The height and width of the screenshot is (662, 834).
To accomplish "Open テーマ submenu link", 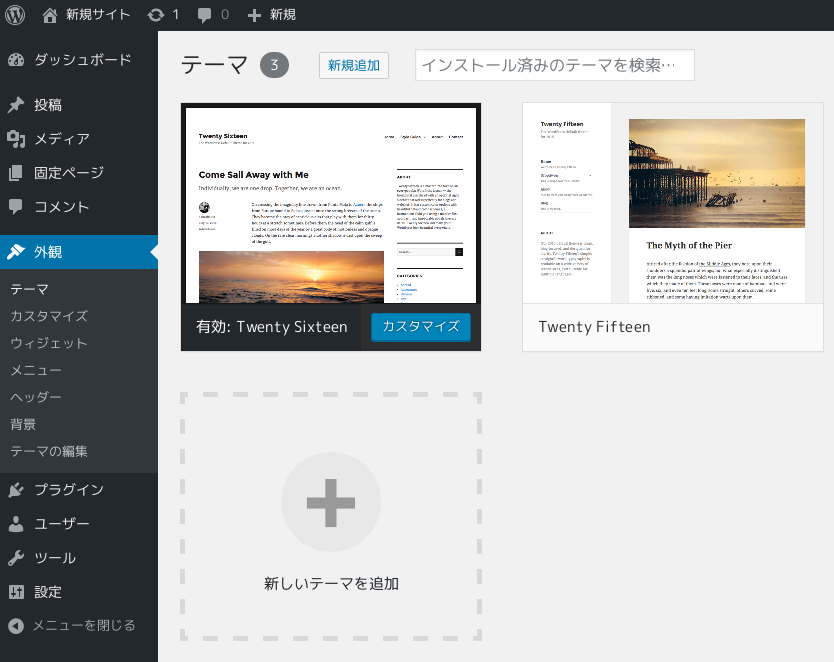I will click(30, 289).
